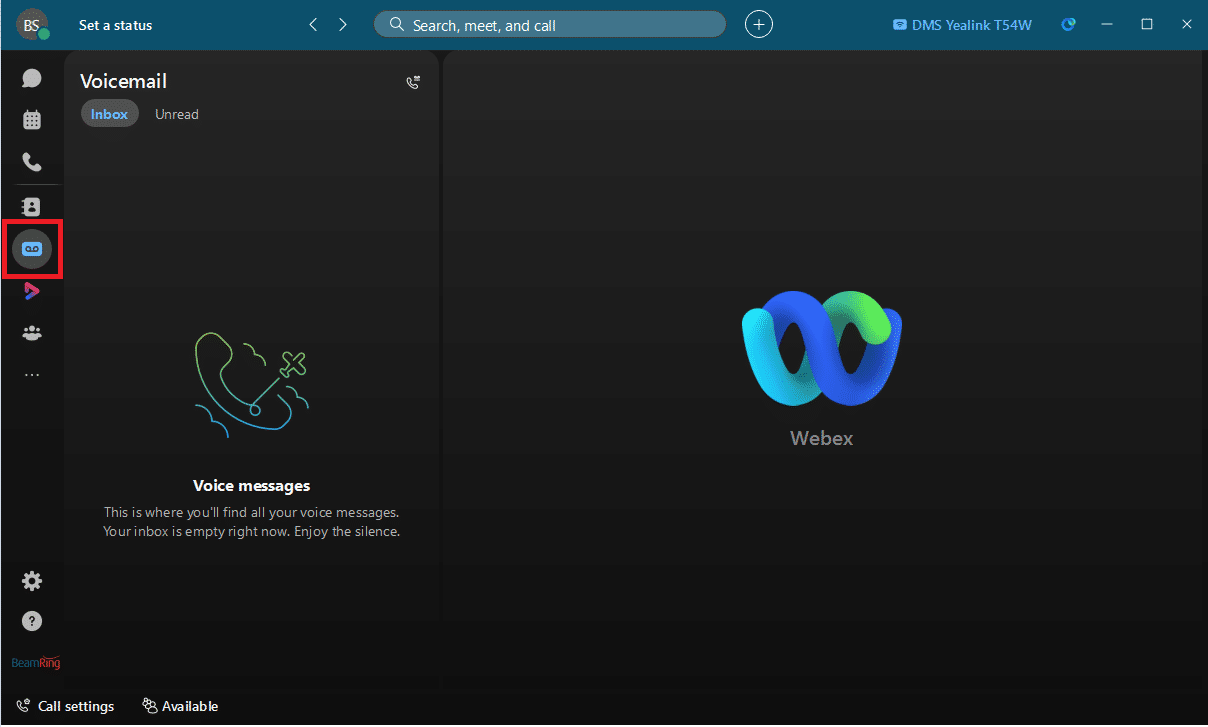Click the Voice messages heading text
This screenshot has height=727, width=1208.
(252, 486)
